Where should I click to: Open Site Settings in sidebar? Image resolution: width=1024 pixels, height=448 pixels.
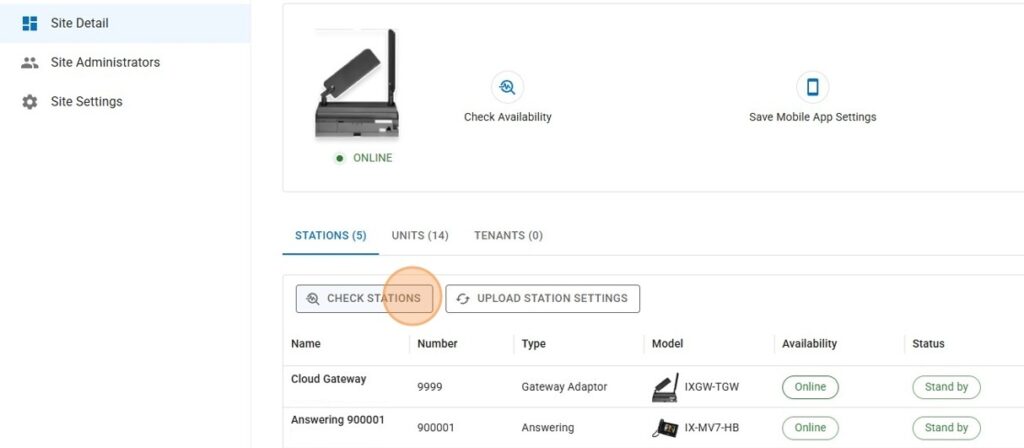pyautogui.click(x=125, y=101)
